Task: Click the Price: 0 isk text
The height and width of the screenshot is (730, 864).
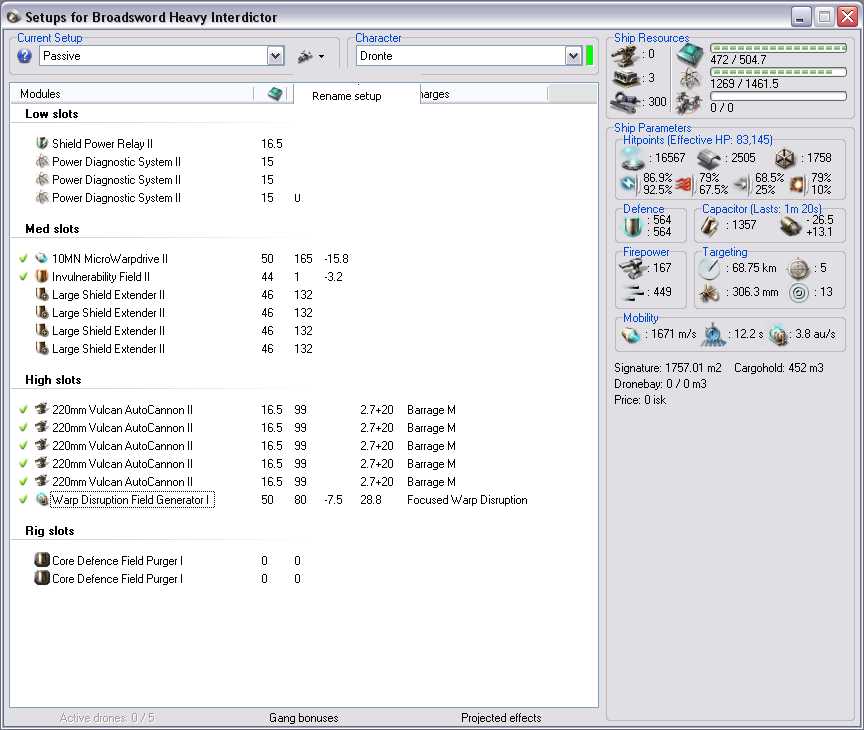Action: (640, 400)
